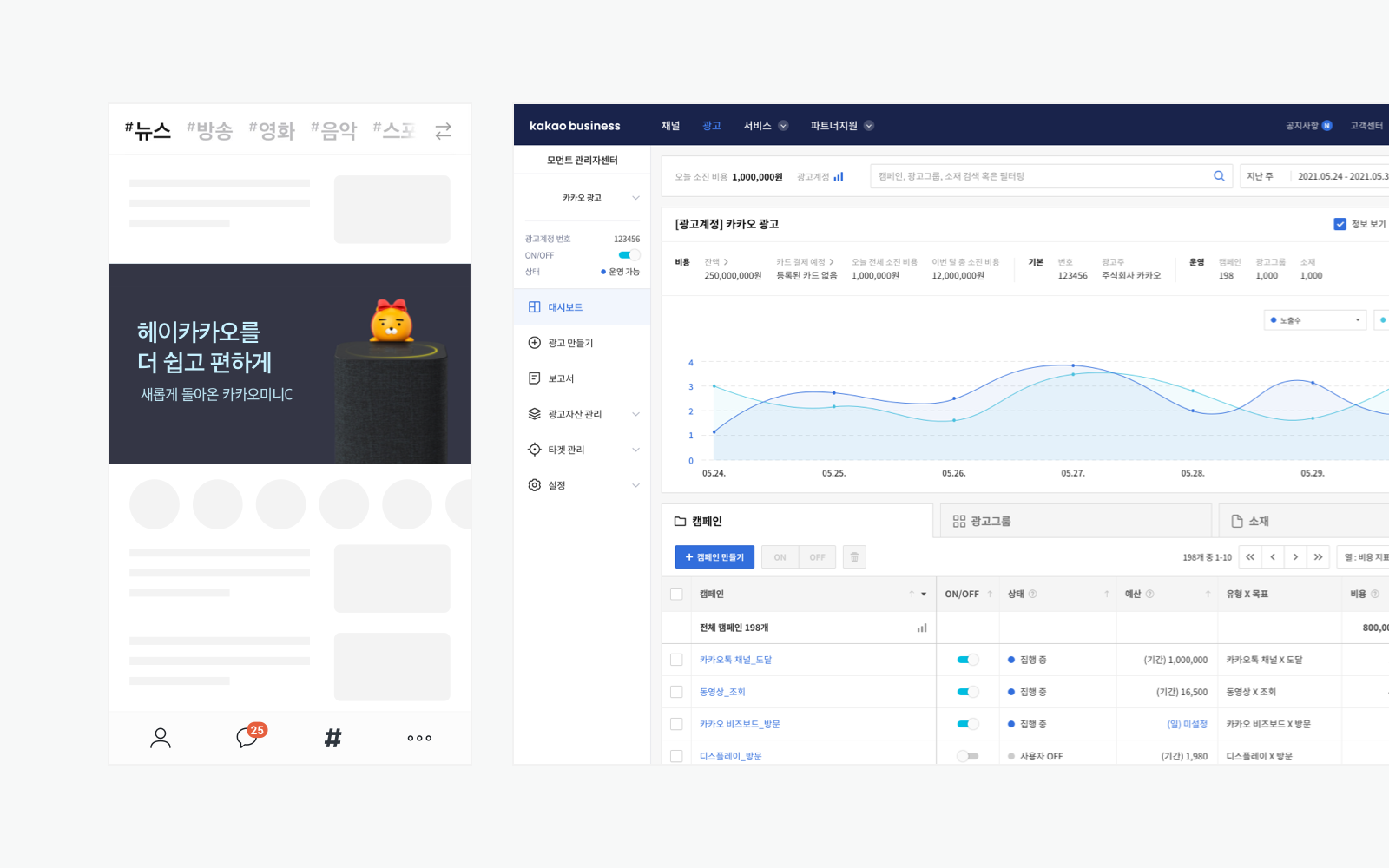This screenshot has width=1389, height=868.
Task: Check the box for 카카오톡 채널_도달 row
Action: point(676,660)
